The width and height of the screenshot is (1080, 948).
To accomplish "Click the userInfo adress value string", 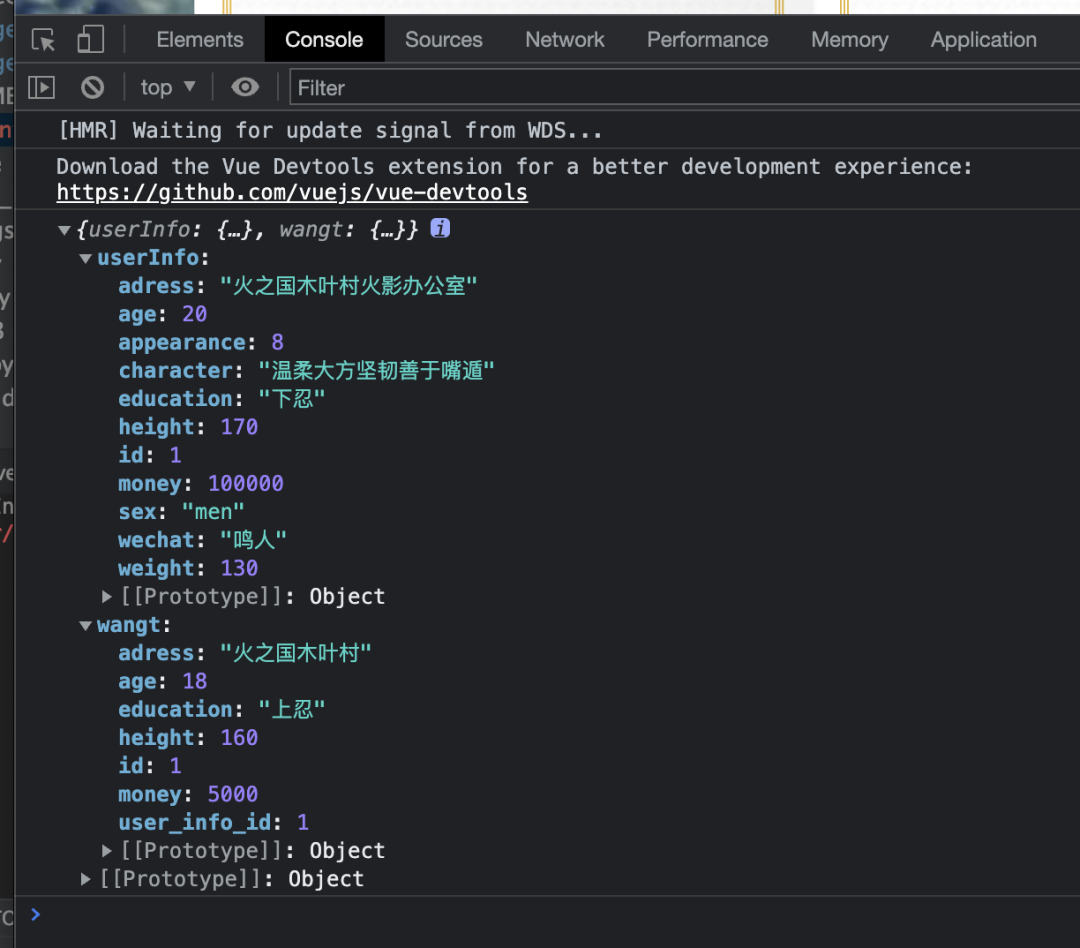I will click(x=349, y=286).
